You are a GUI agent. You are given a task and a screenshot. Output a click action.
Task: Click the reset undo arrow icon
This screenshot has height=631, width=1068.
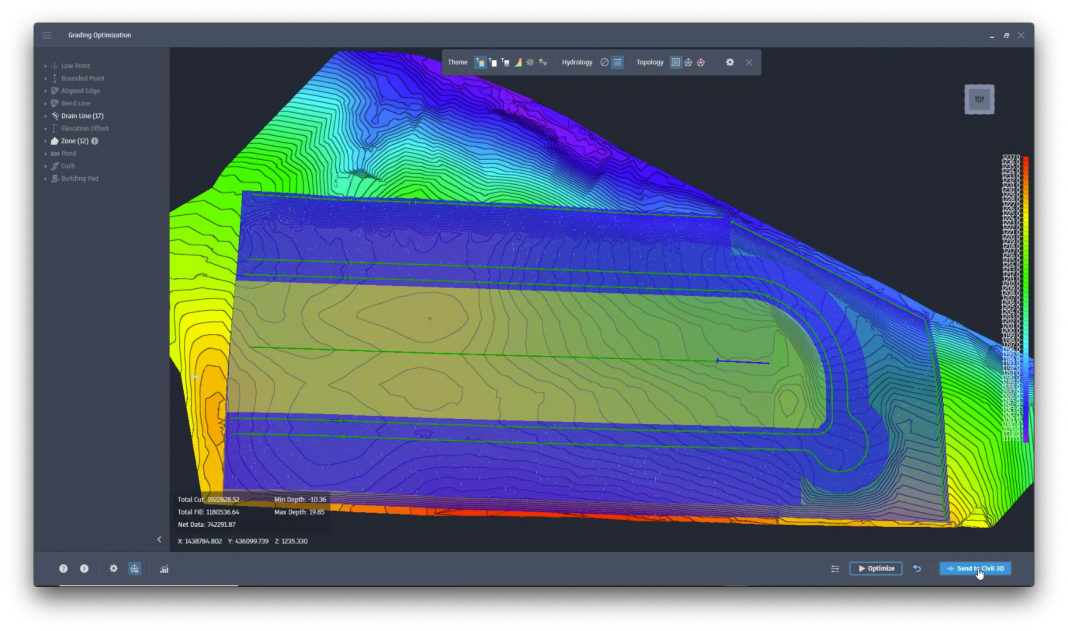tap(917, 568)
